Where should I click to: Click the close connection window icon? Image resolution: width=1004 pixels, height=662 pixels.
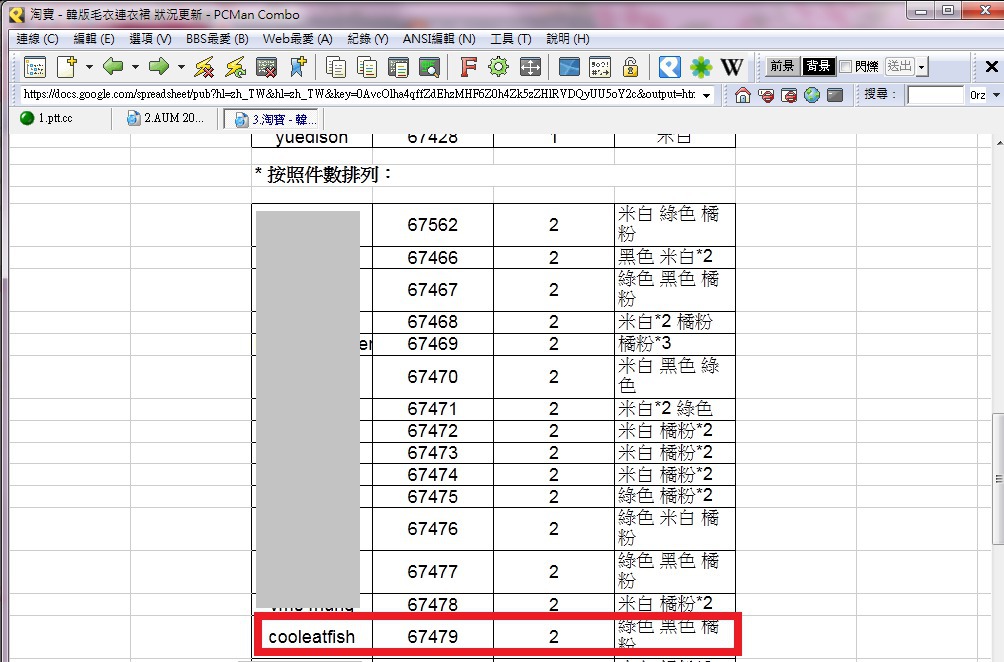[x=266, y=67]
